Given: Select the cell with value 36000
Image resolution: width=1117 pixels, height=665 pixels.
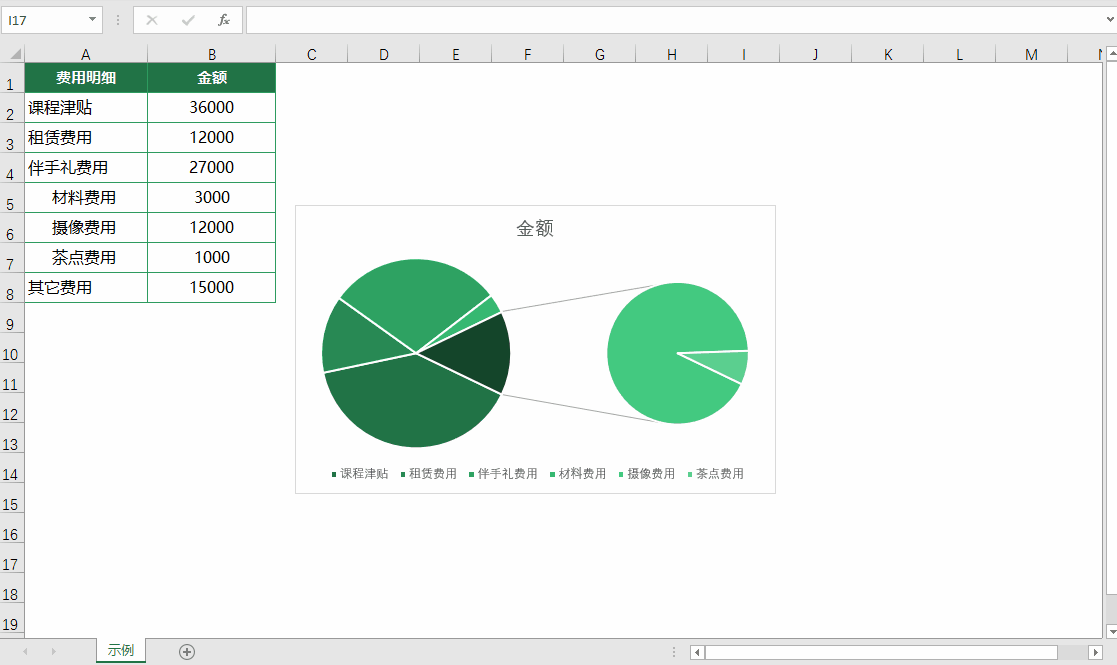Looking at the screenshot, I should click(x=212, y=108).
